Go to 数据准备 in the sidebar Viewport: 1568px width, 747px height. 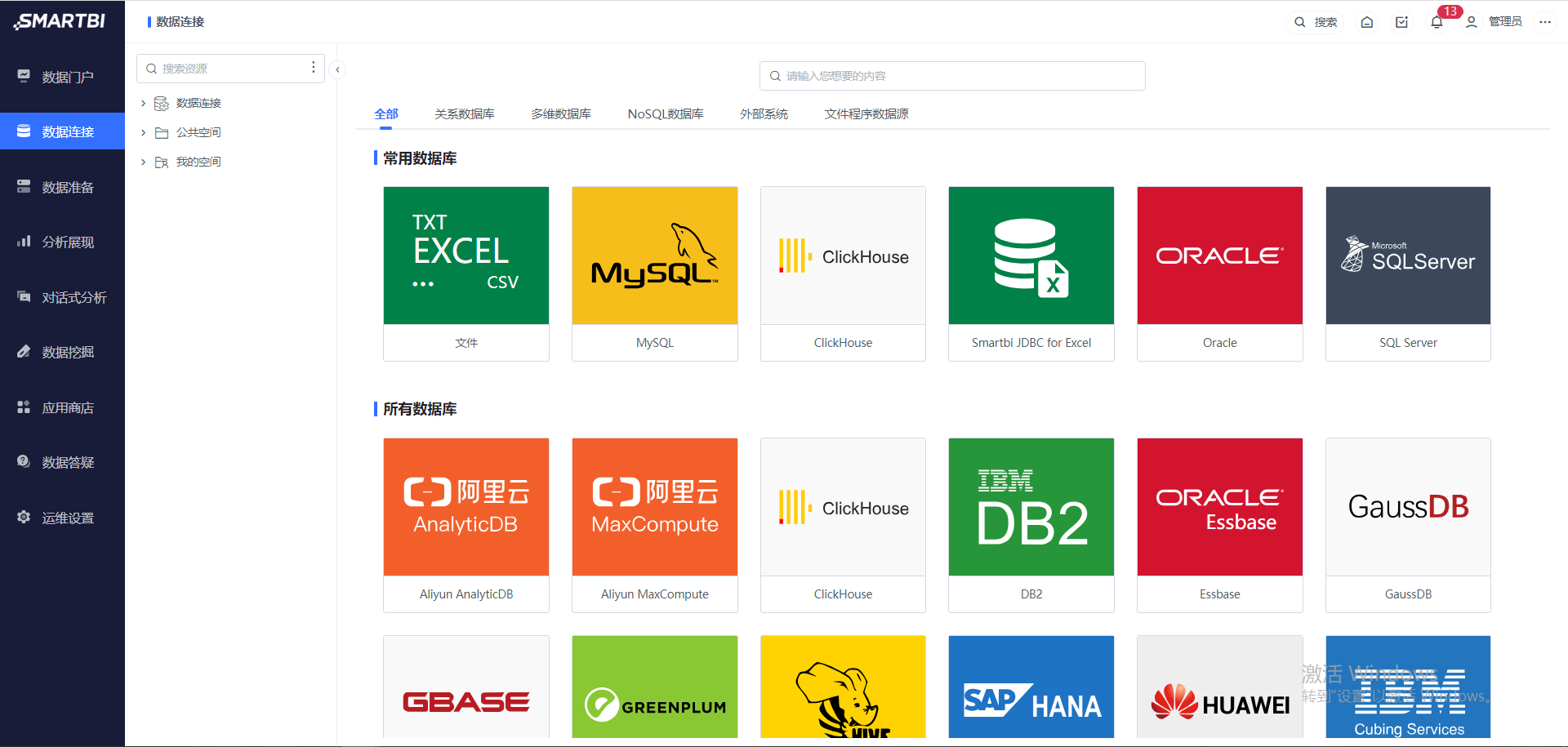[x=62, y=187]
